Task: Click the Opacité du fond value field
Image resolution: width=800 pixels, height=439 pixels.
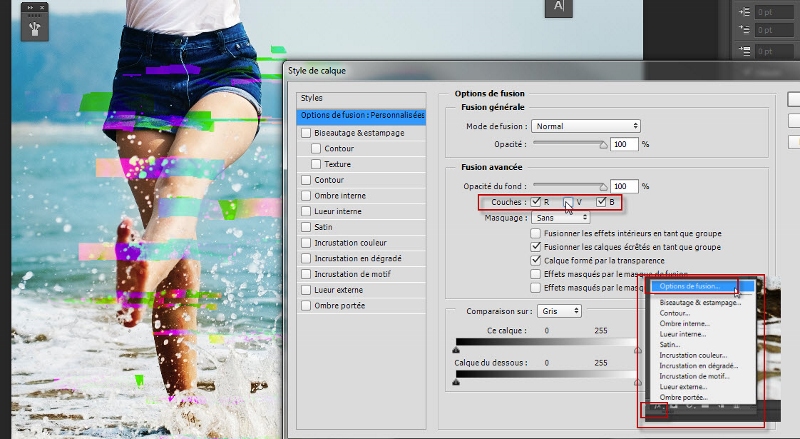Action: pos(624,186)
